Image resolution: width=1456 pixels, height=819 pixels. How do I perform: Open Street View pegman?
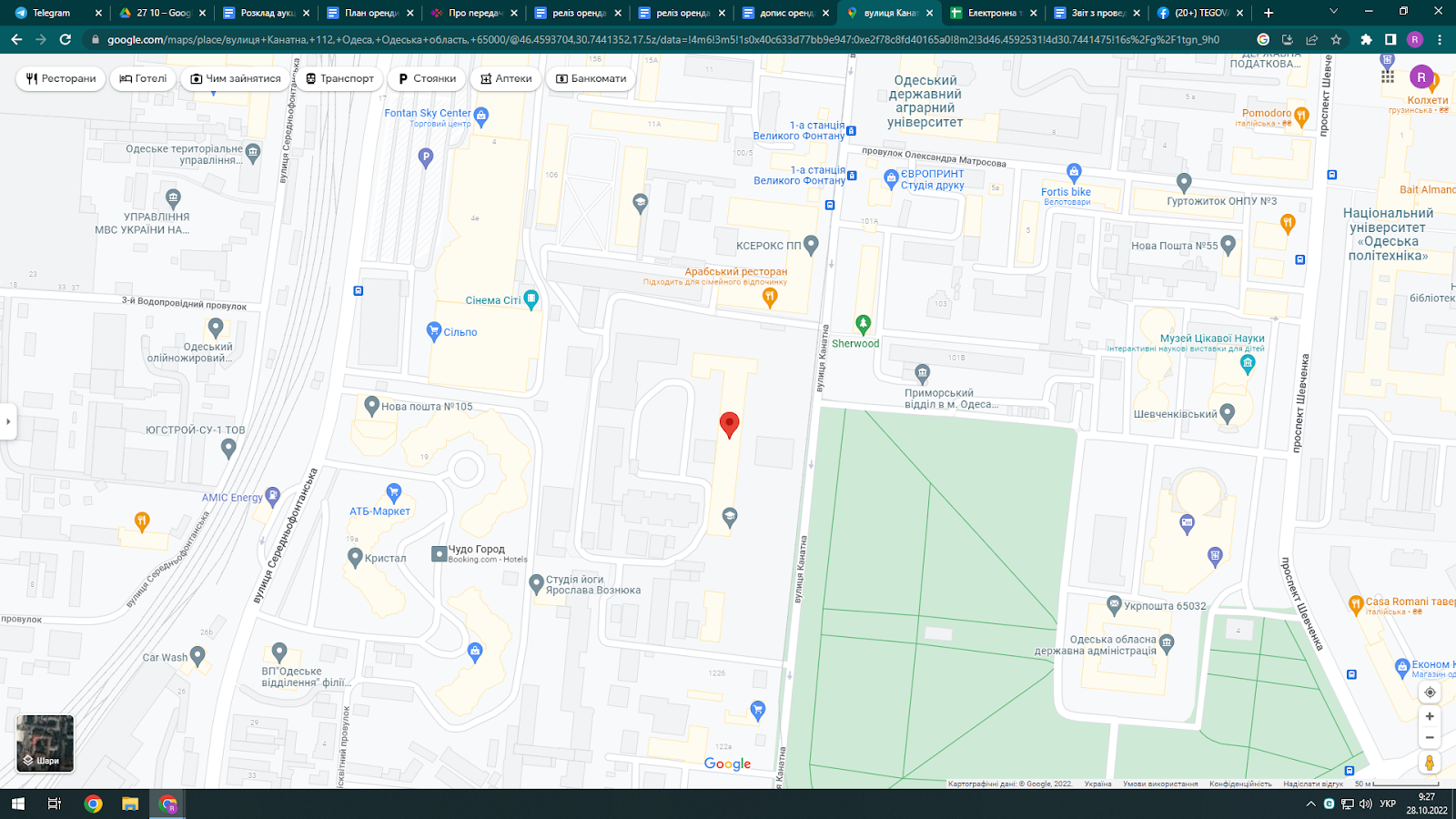1430,763
